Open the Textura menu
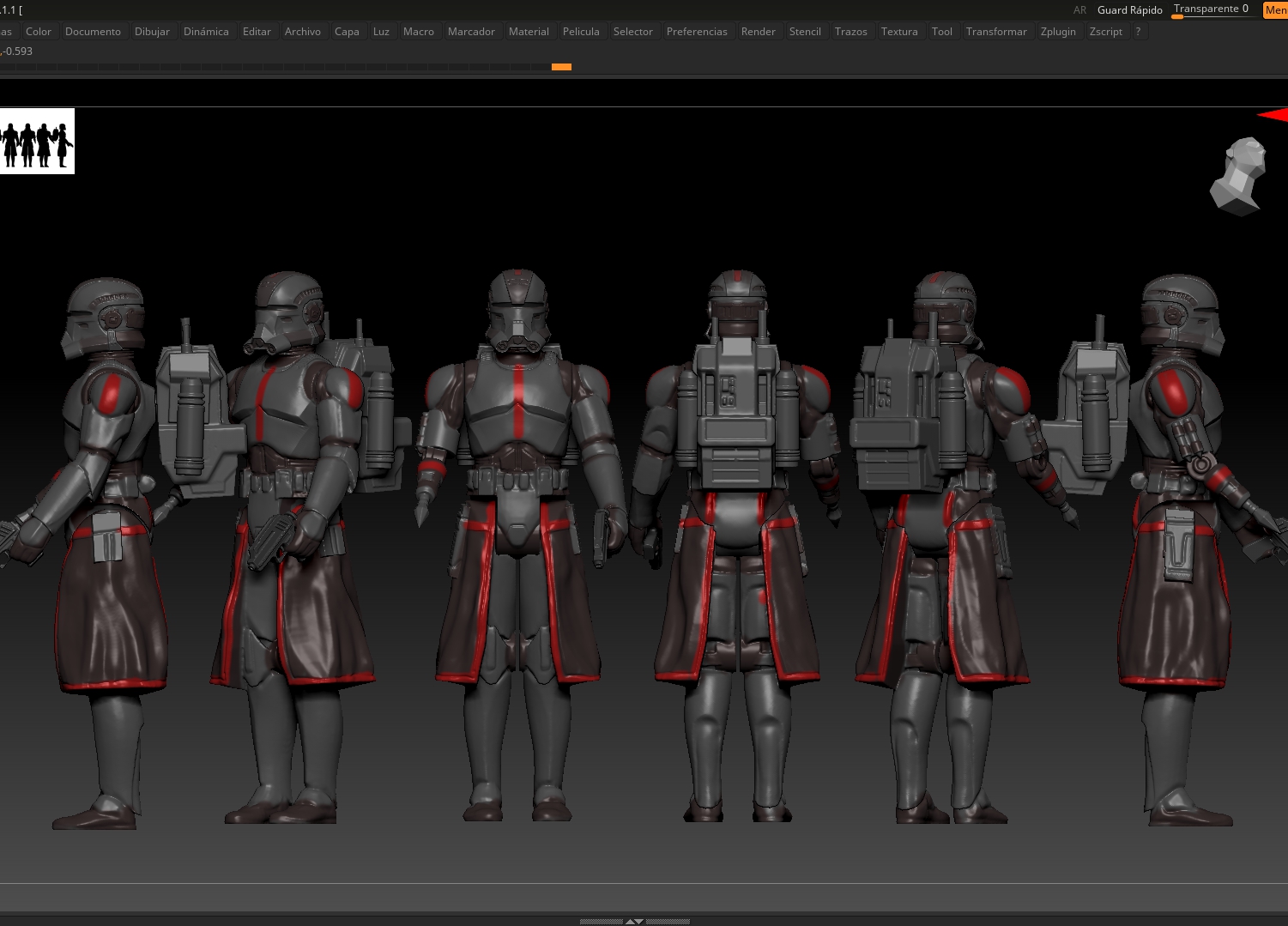Screen dimensions: 1288x926 click(898, 32)
